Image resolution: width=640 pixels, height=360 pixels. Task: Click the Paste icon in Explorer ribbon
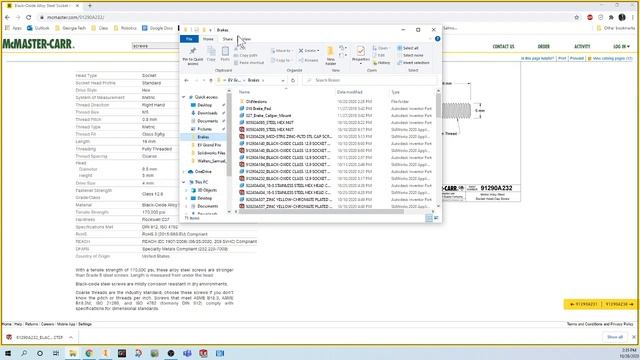[x=225, y=54]
